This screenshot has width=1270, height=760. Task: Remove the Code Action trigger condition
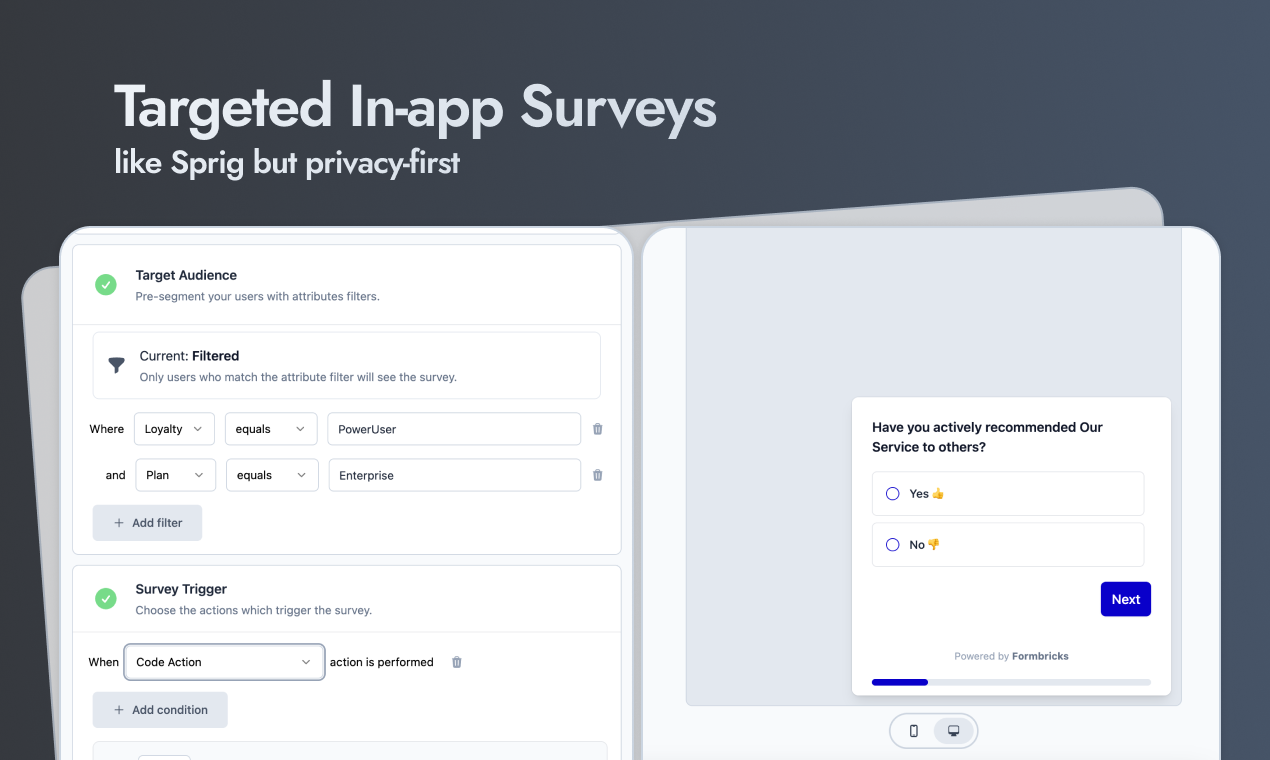(x=457, y=662)
